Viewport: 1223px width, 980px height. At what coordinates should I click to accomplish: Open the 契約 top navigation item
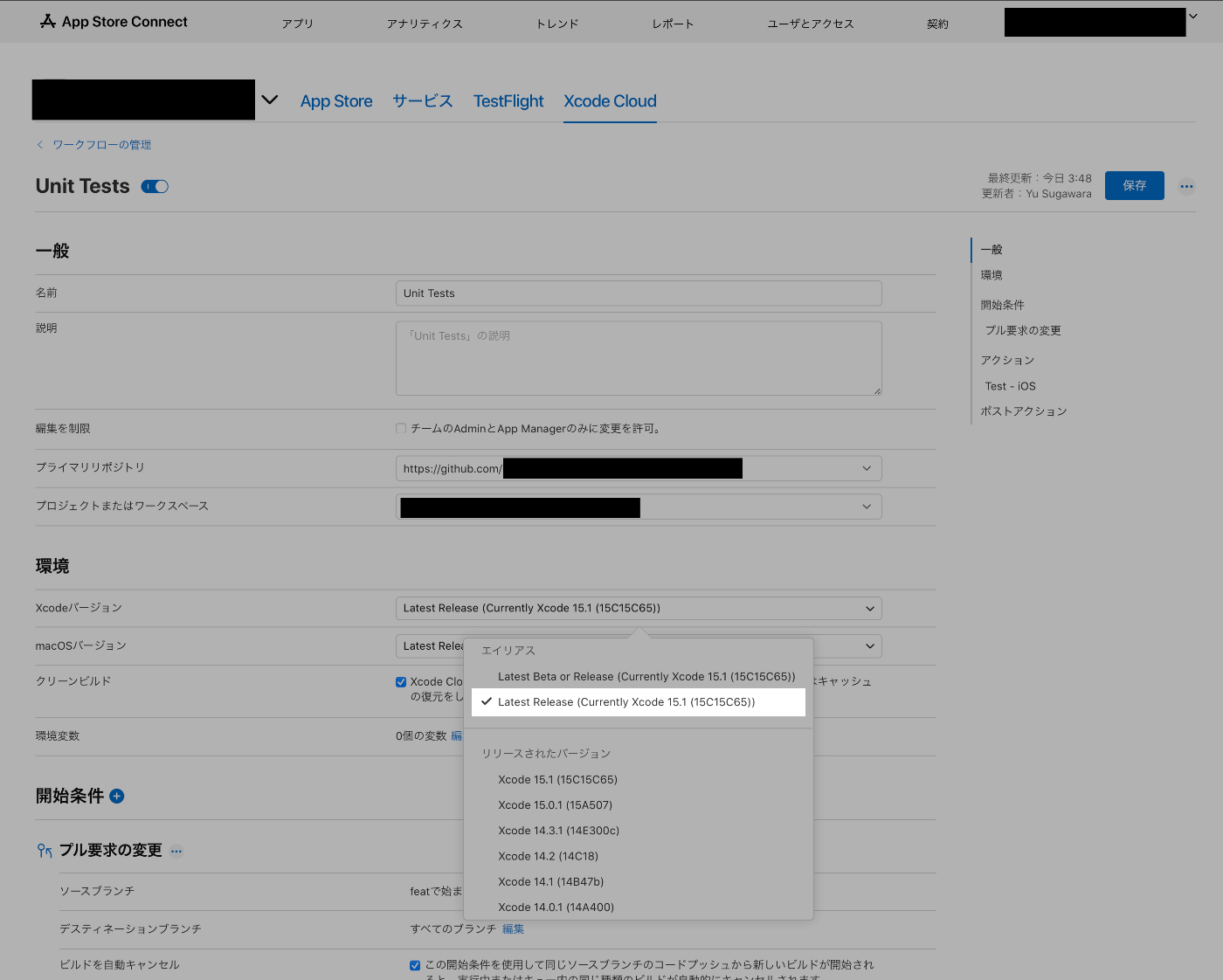[937, 24]
